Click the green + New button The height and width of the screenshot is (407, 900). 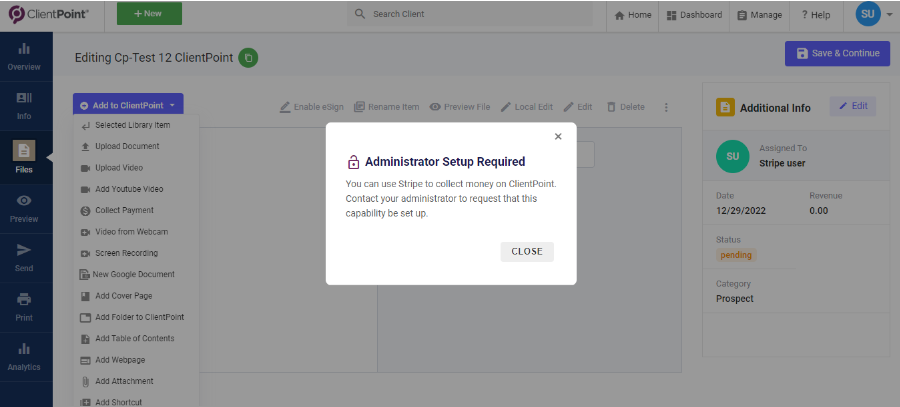click(149, 14)
